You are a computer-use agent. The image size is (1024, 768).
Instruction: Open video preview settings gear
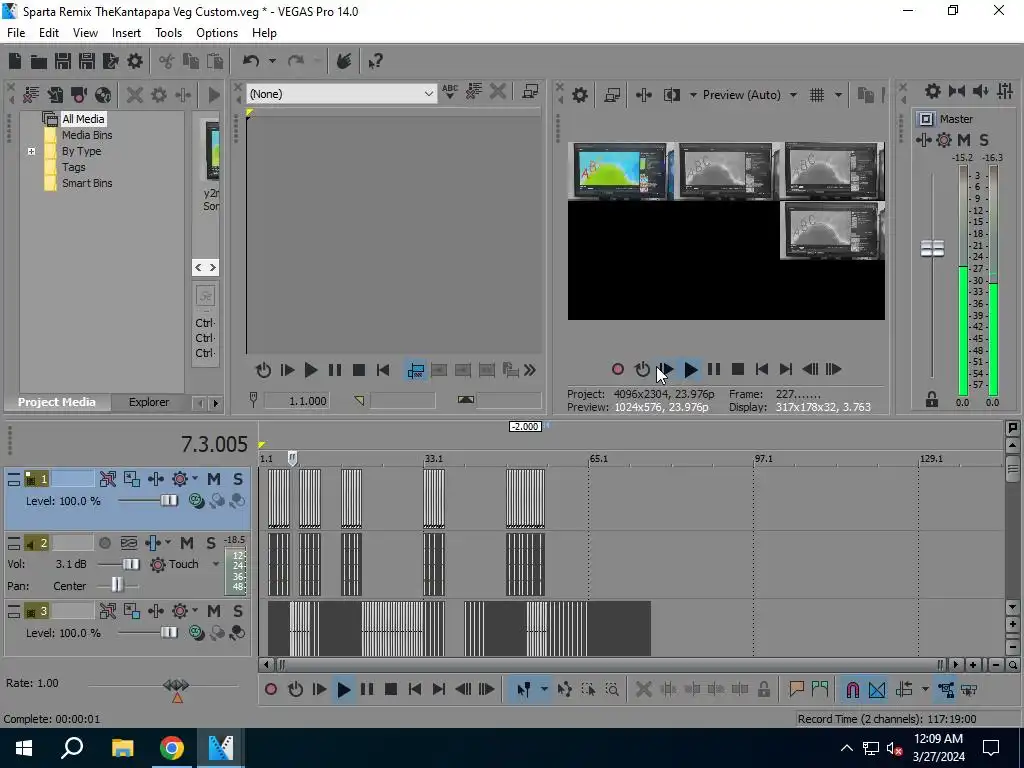pyautogui.click(x=579, y=95)
